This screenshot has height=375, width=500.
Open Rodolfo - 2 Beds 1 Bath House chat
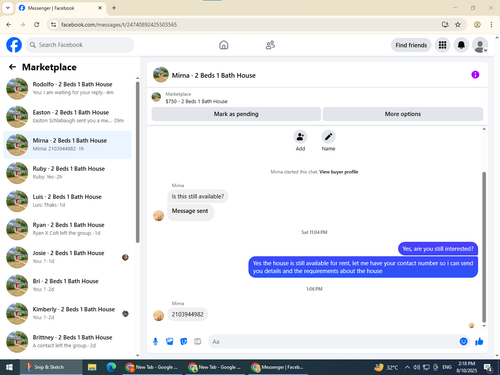(x=67, y=88)
